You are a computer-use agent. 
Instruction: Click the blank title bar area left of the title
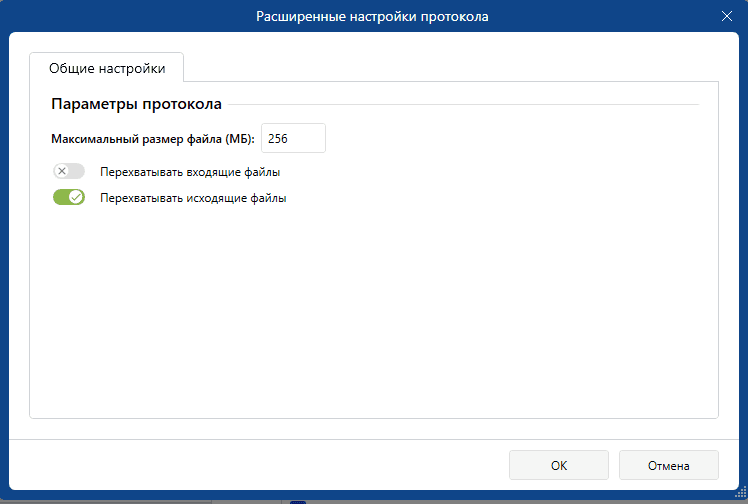coord(120,16)
